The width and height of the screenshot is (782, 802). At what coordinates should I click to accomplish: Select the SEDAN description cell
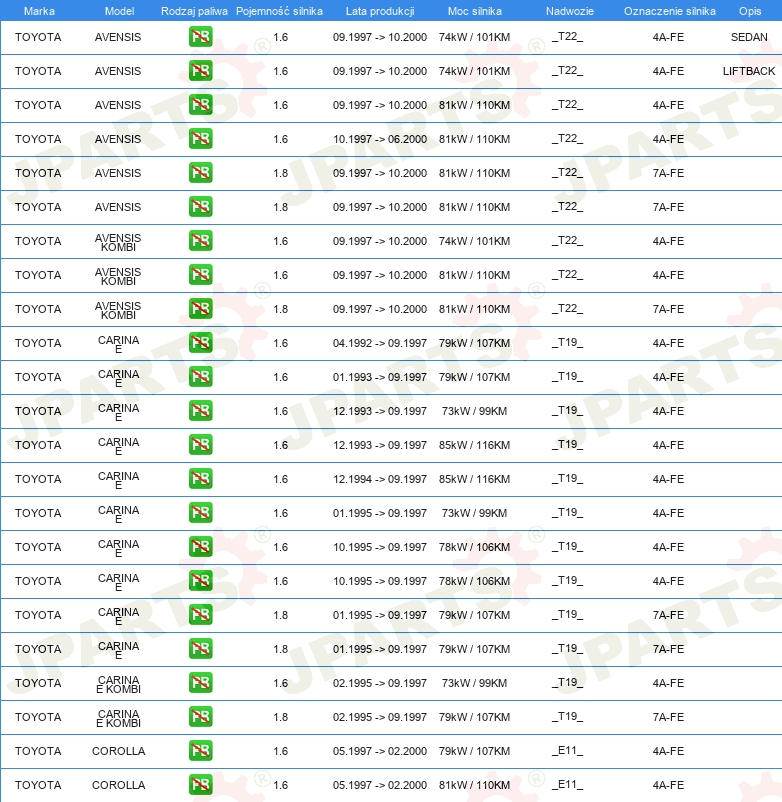[749, 37]
